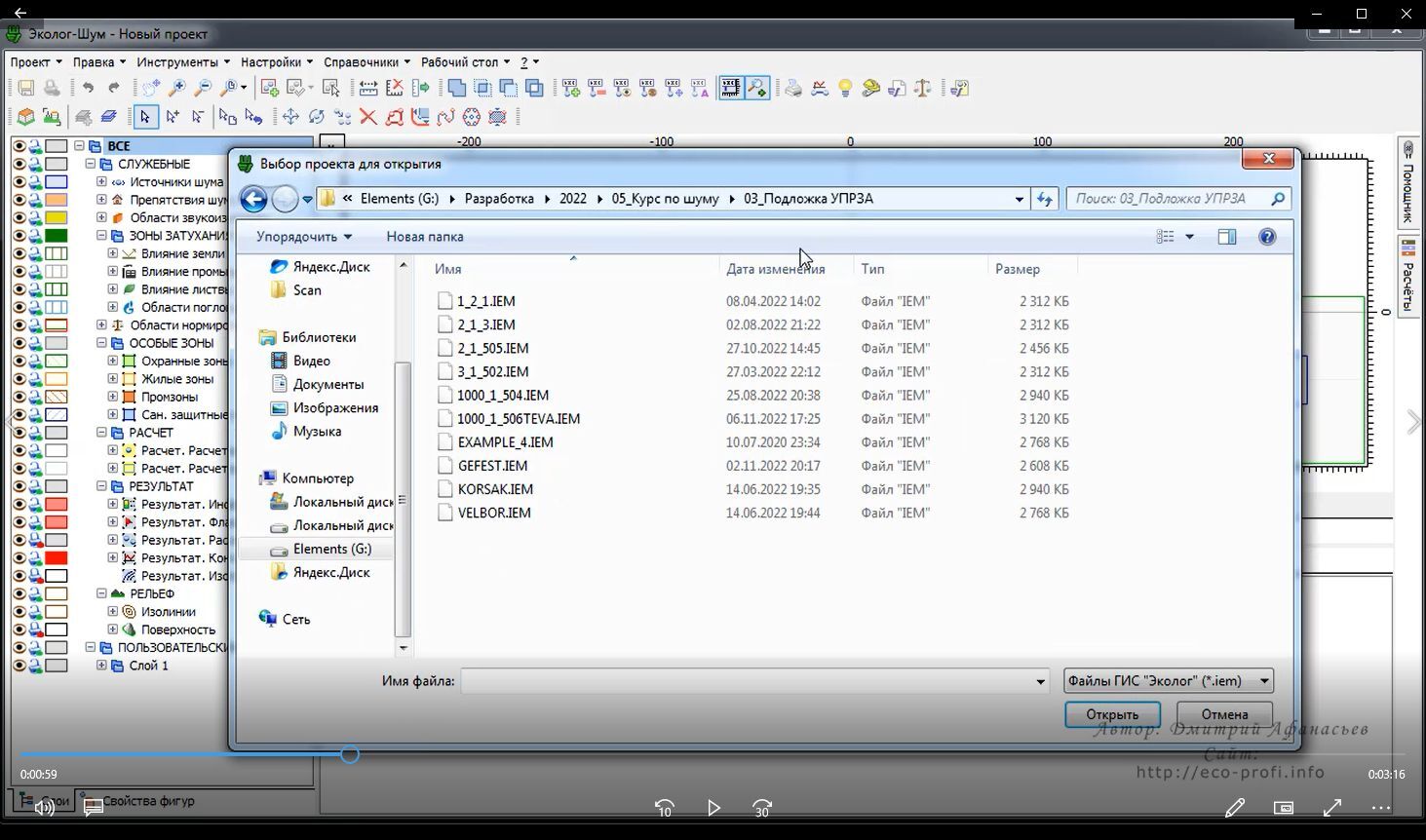The image size is (1426, 840).
Task: Click the move cross-arrows tool
Action: tap(290, 117)
